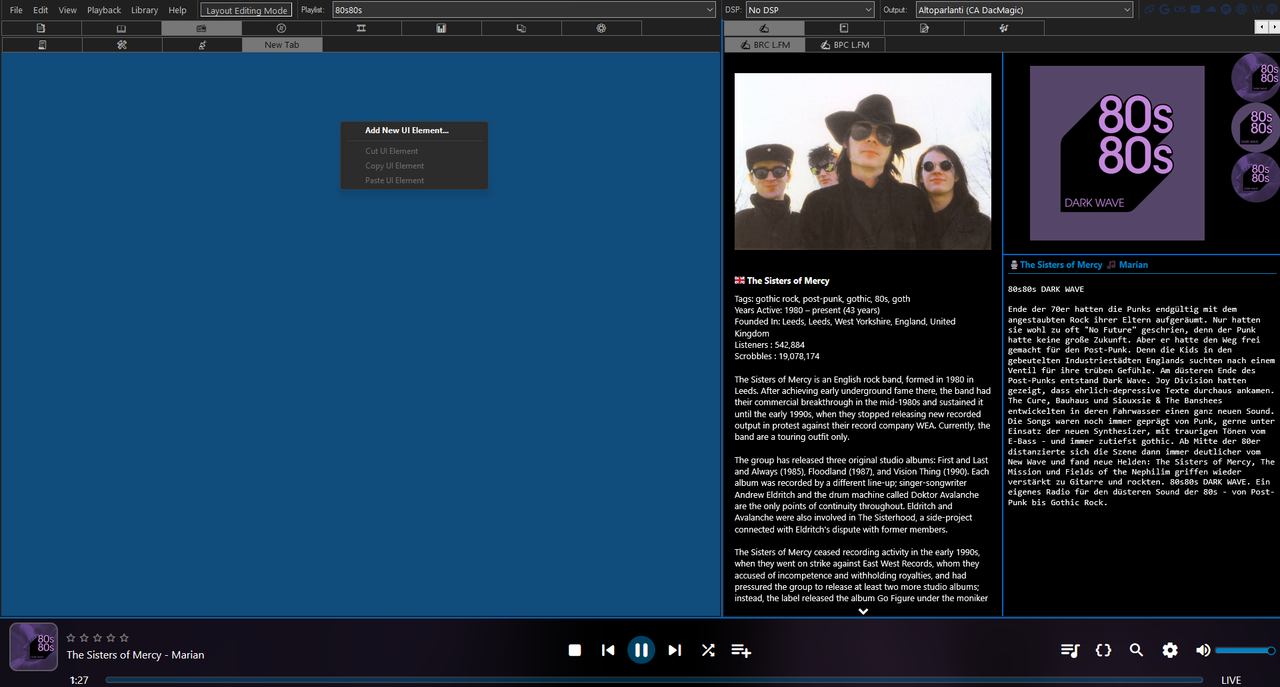Switch to the column pillar icon tab
The image size is (1280, 687).
point(361,28)
